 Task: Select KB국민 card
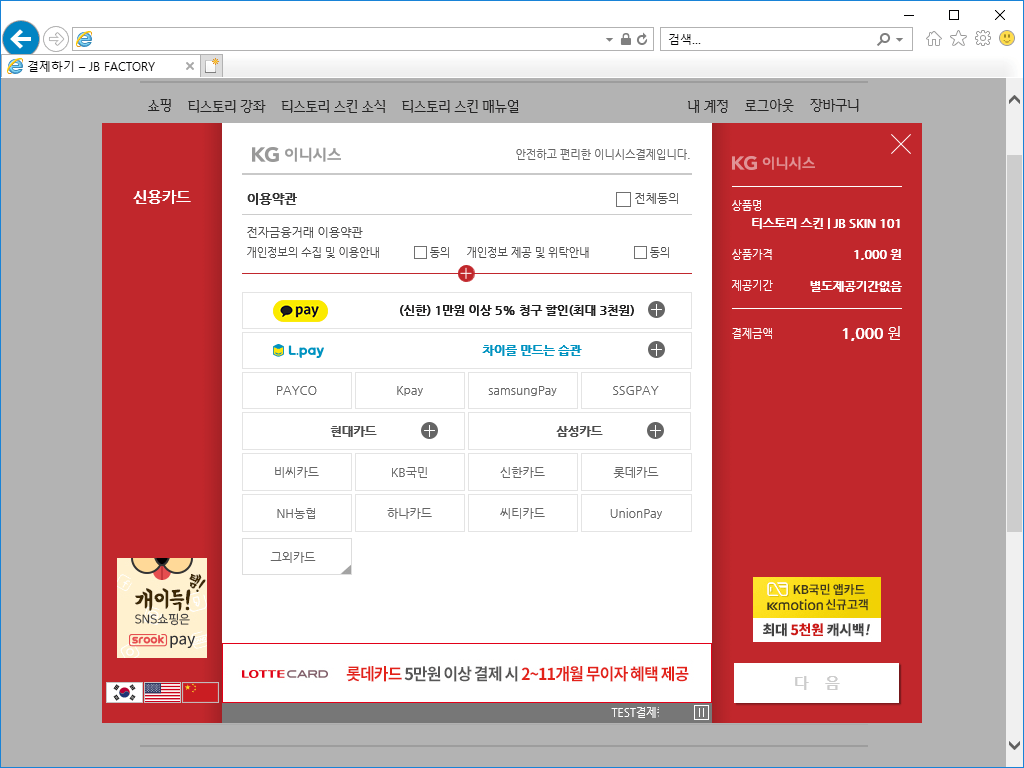coord(409,472)
